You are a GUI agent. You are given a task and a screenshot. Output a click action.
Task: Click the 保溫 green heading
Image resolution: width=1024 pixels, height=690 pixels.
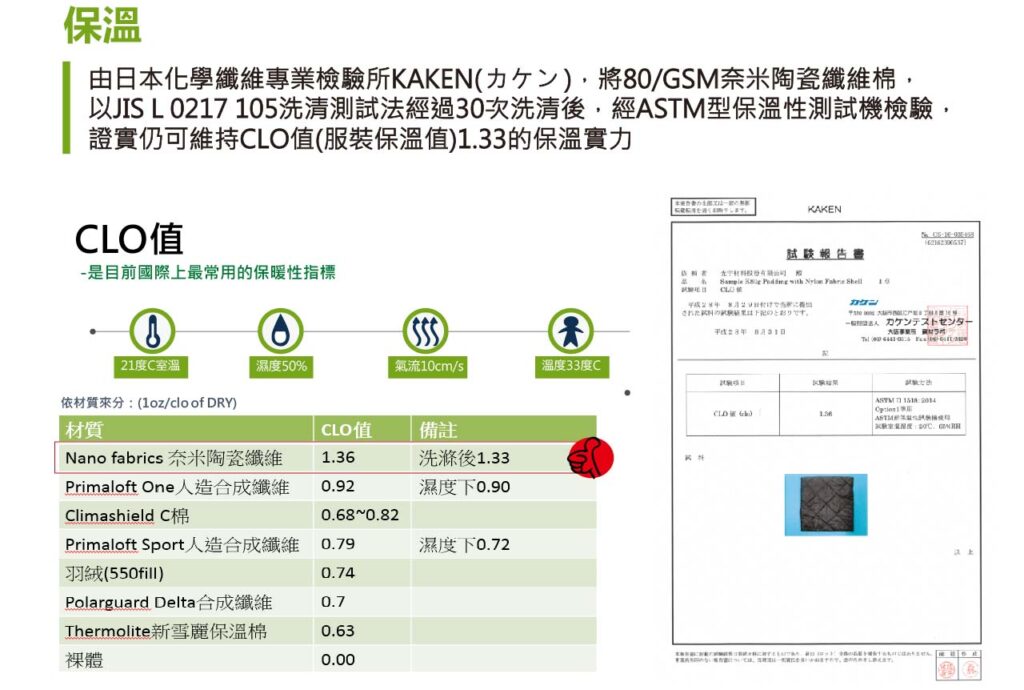click(x=102, y=26)
